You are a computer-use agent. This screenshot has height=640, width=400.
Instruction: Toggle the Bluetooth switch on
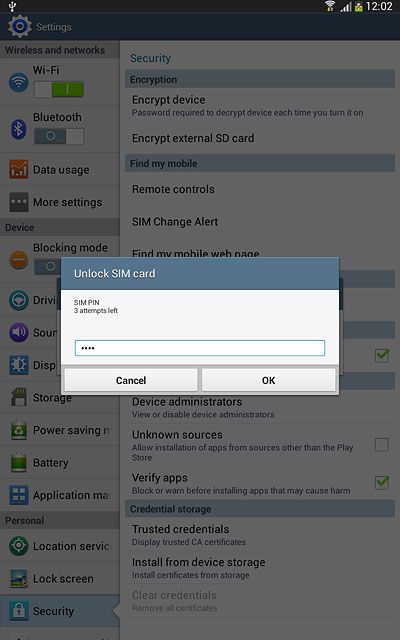[59, 136]
